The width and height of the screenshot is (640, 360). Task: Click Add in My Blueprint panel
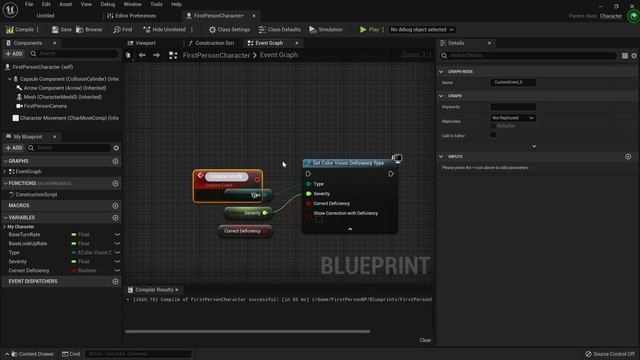coord(14,148)
